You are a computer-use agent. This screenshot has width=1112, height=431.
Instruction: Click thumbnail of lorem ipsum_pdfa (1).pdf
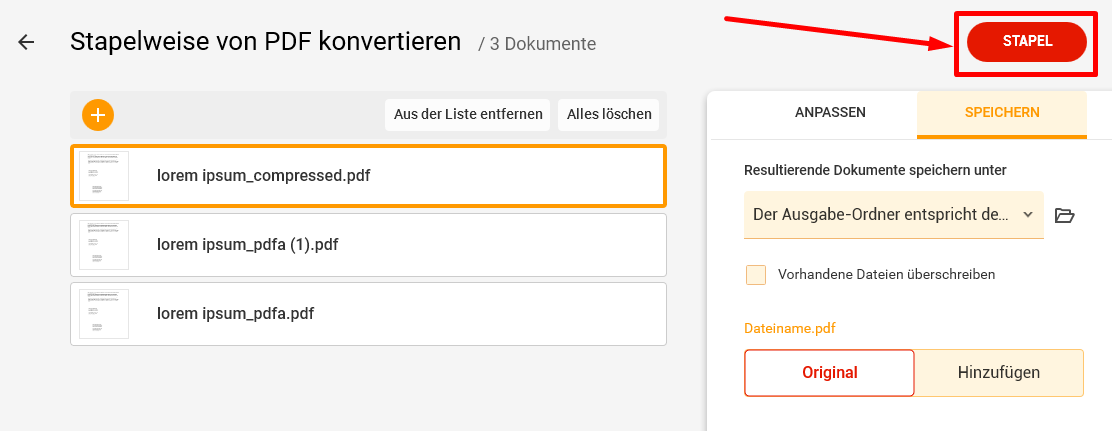104,245
